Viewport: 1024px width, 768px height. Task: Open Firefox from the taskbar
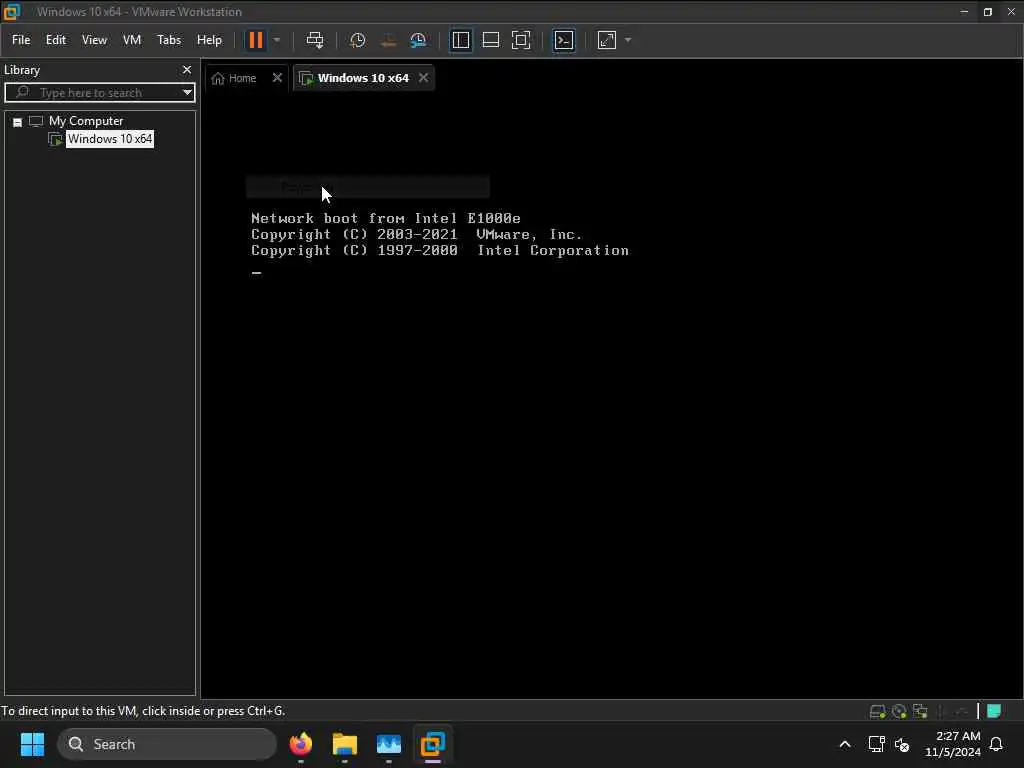point(300,744)
